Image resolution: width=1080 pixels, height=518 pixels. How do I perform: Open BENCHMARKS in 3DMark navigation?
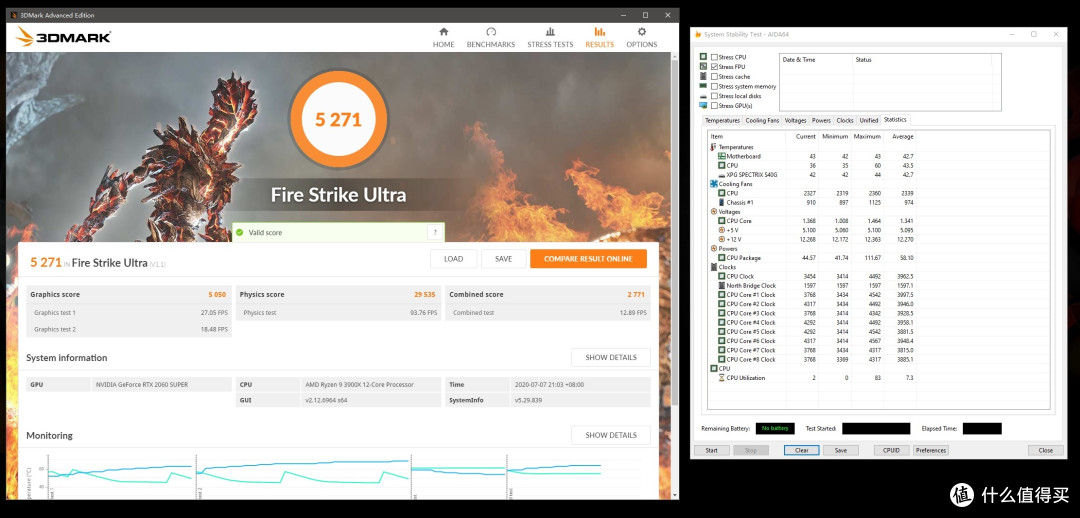pos(491,38)
